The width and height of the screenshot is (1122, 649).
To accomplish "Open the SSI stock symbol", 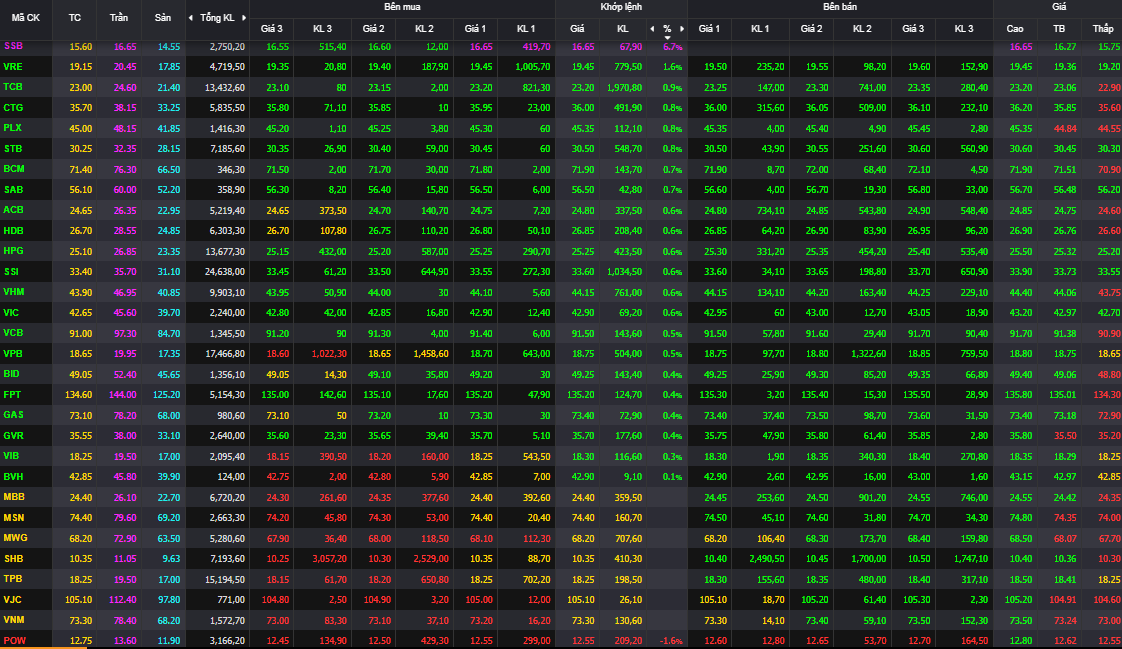I will pyautogui.click(x=11, y=271).
